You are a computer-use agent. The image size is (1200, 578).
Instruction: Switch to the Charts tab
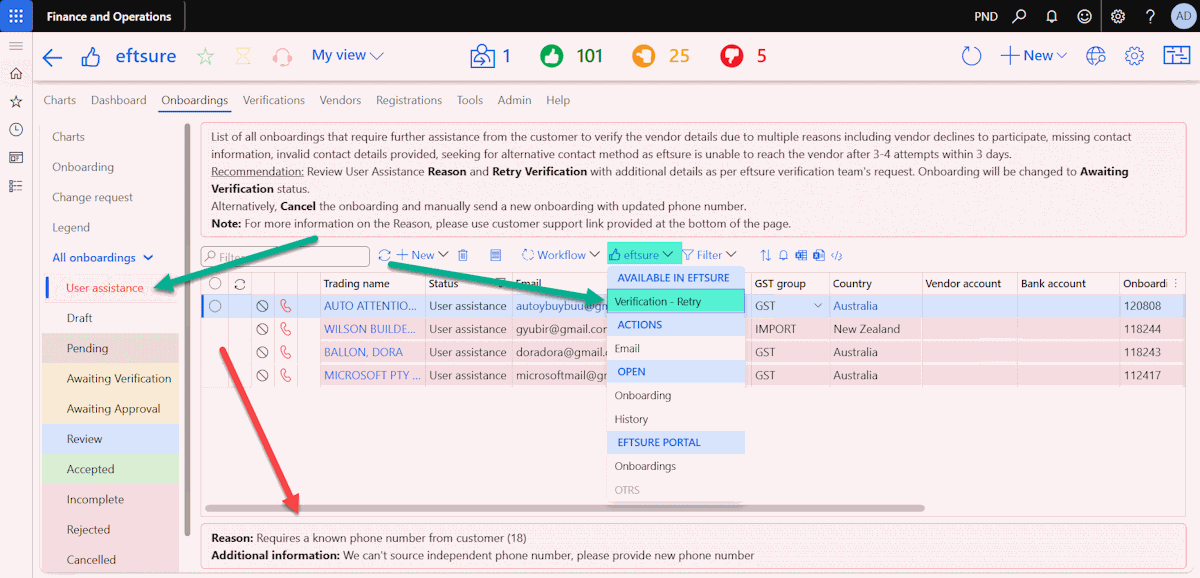click(x=60, y=100)
